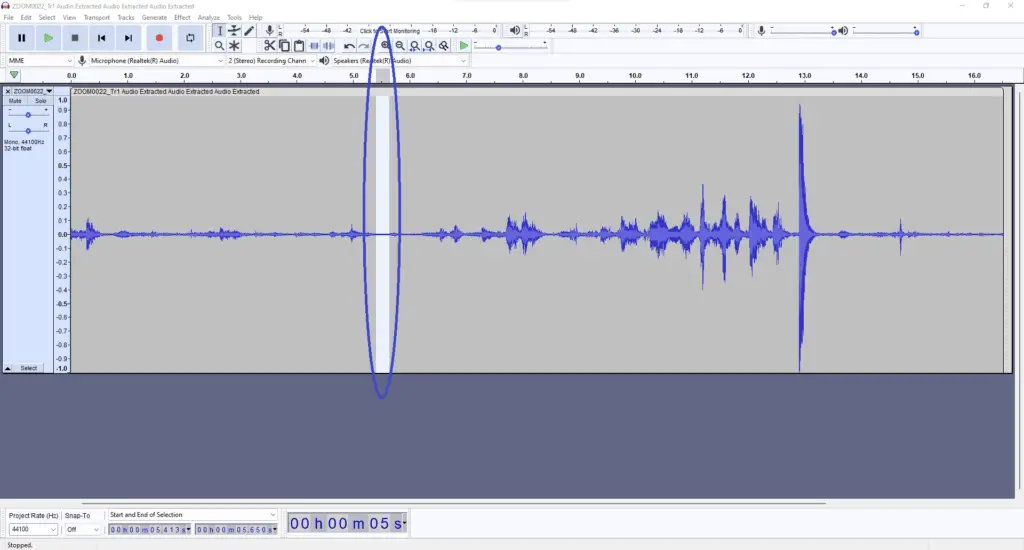The image size is (1024, 550).
Task: Click the Copy icon
Action: click(284, 46)
